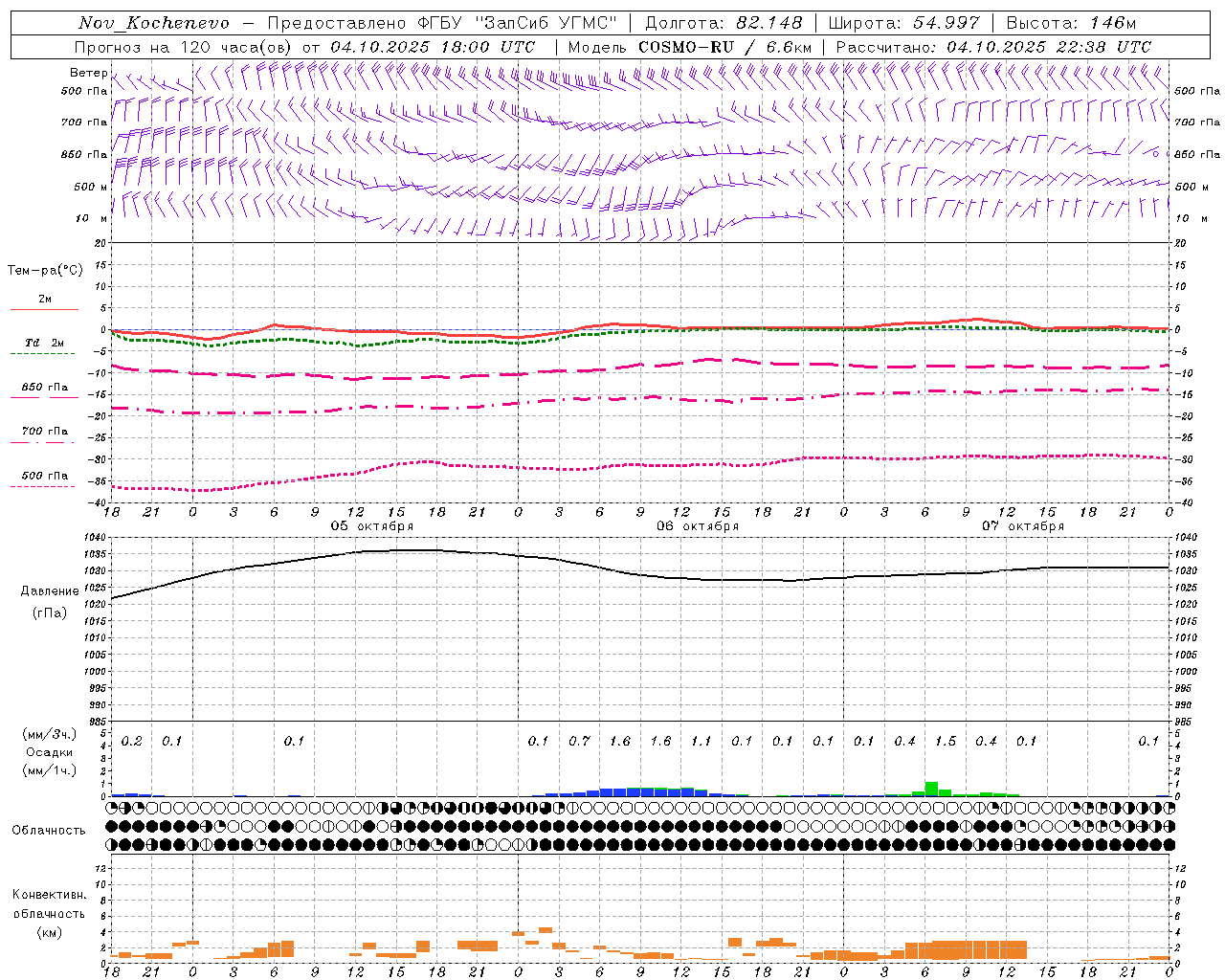The height and width of the screenshot is (980, 1225).
Task: Click the 1.5 precipitation value
Action: click(x=946, y=741)
